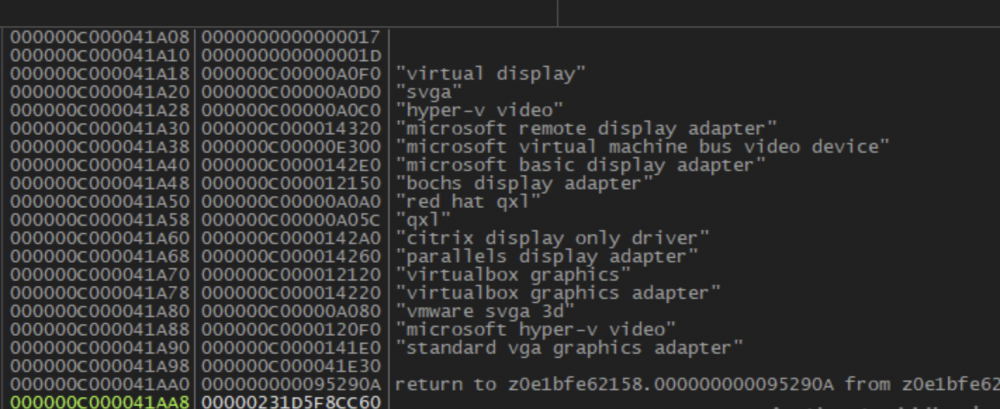Click value 000000000000001D
Viewport: 1000px width, 409px height.
[291, 56]
